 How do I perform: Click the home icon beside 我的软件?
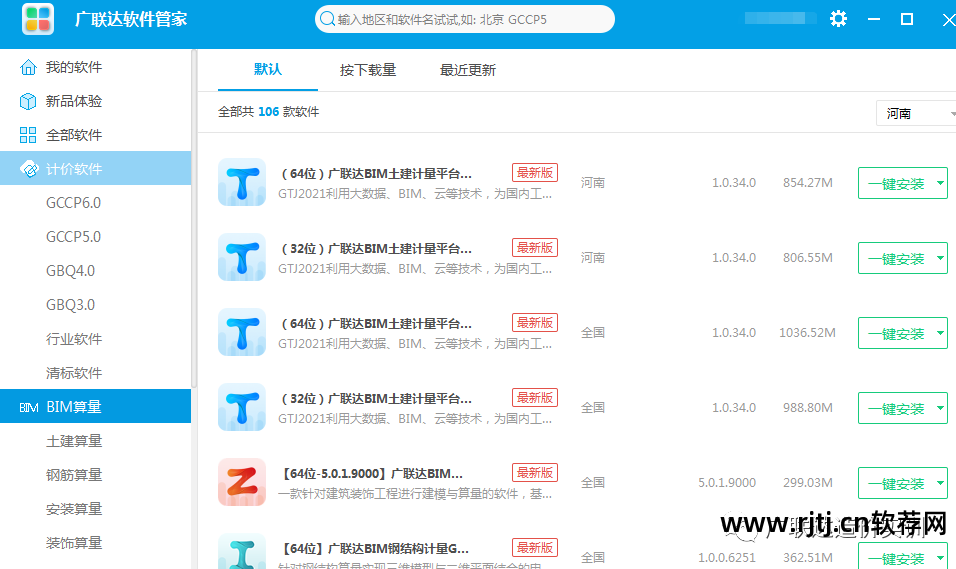pyautogui.click(x=28, y=67)
